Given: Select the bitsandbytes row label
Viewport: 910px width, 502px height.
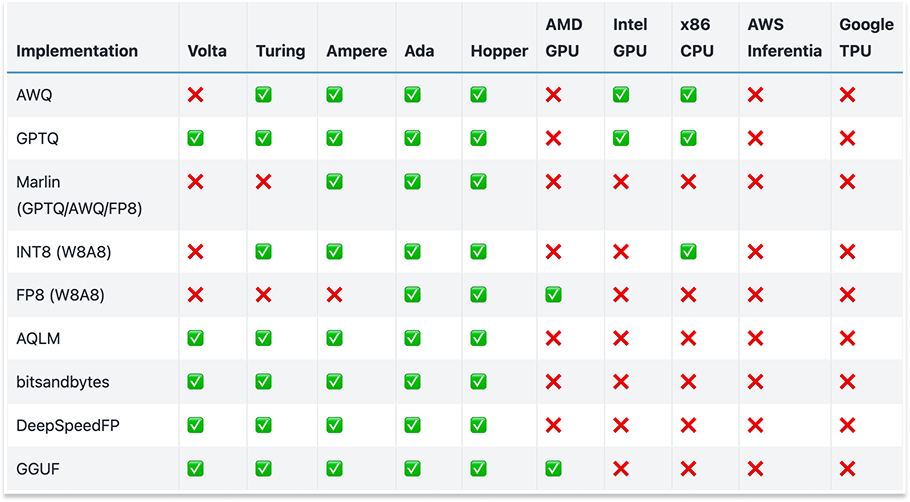Looking at the screenshot, I should click(63, 382).
